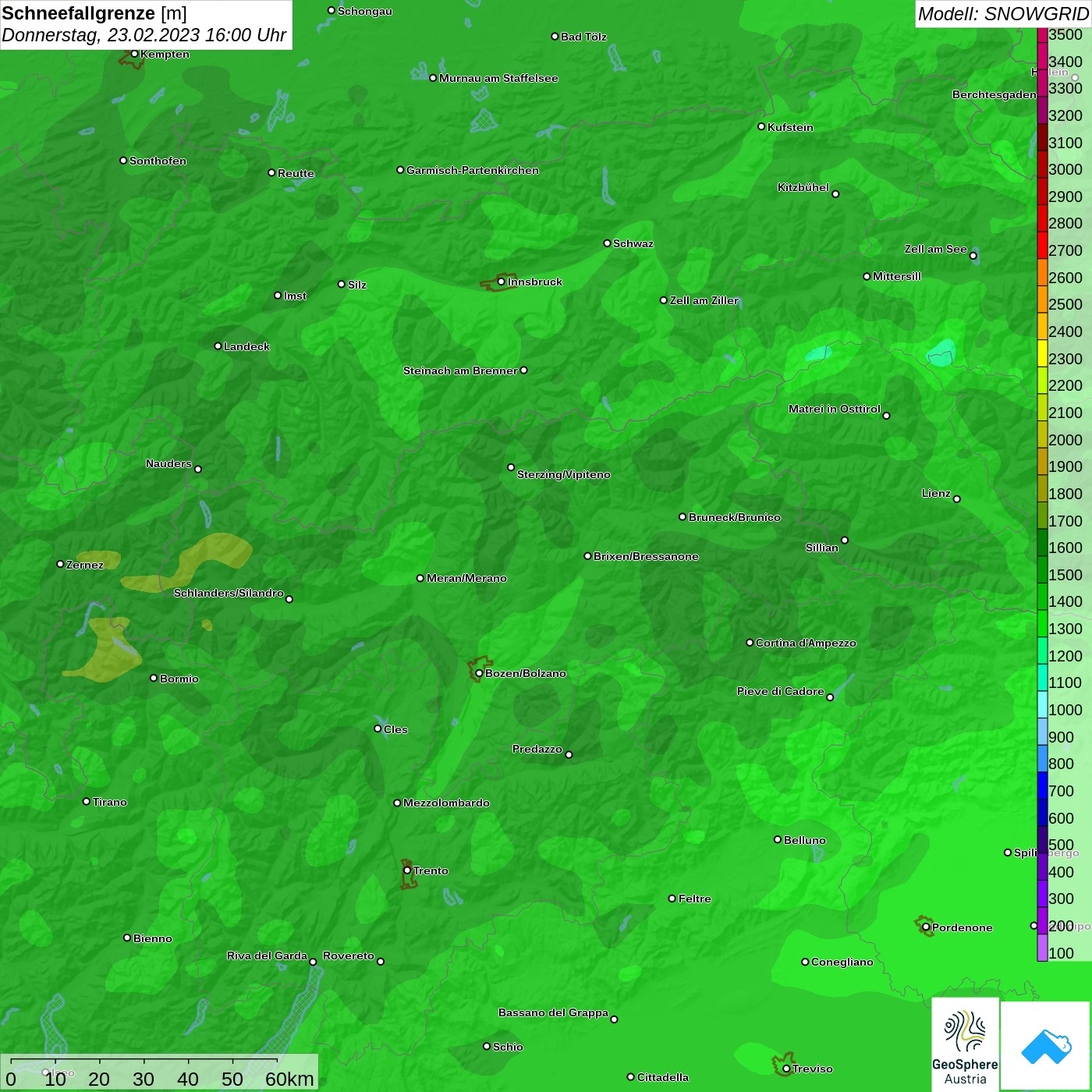Click the 2000 m olive legend swatch
This screenshot has height=1092, width=1092.
click(x=1042, y=434)
